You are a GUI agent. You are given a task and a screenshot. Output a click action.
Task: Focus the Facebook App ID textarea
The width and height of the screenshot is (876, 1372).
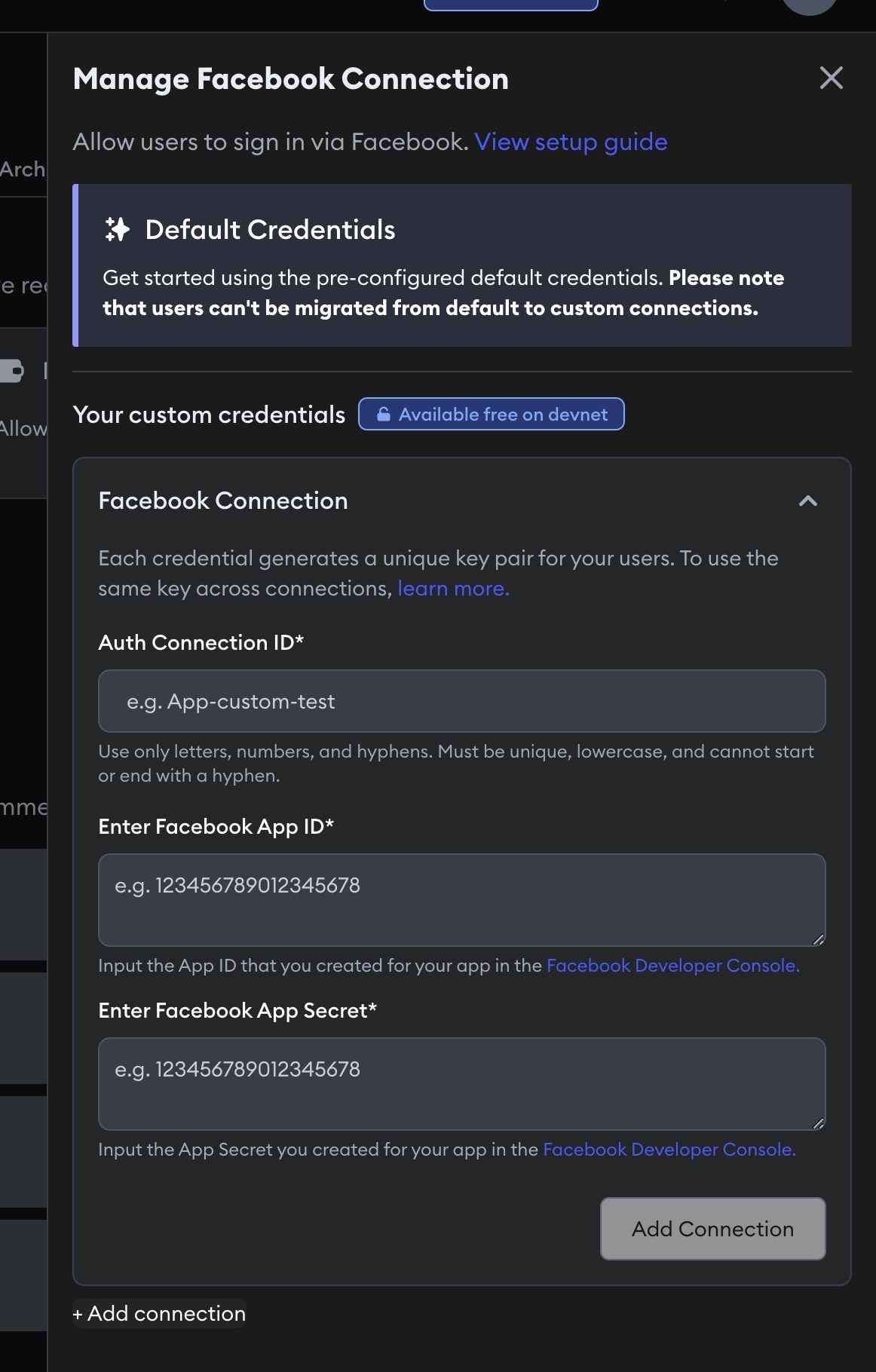[462, 900]
